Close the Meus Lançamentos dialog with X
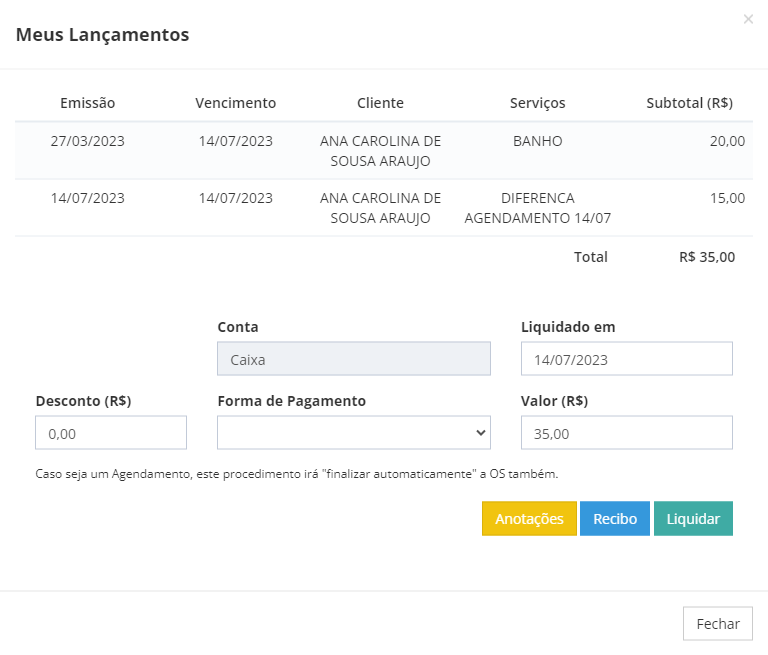The width and height of the screenshot is (768, 655). pos(748,19)
